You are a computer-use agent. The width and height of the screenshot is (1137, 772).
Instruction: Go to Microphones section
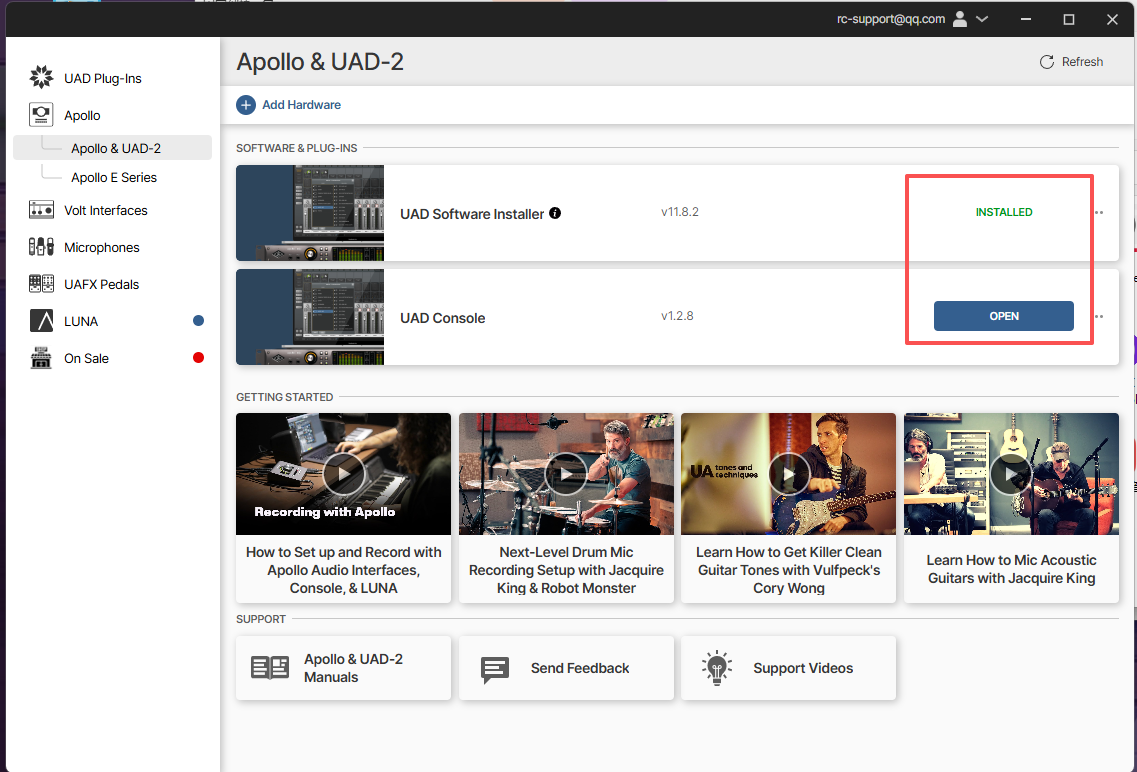pyautogui.click(x=101, y=247)
